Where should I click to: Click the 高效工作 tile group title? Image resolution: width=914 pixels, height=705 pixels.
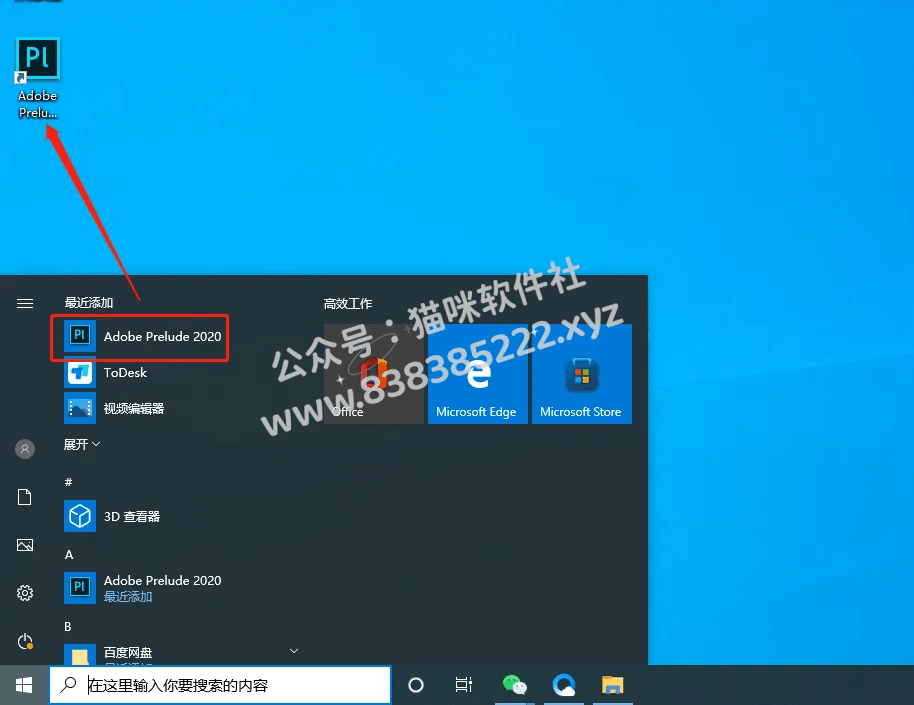click(348, 303)
